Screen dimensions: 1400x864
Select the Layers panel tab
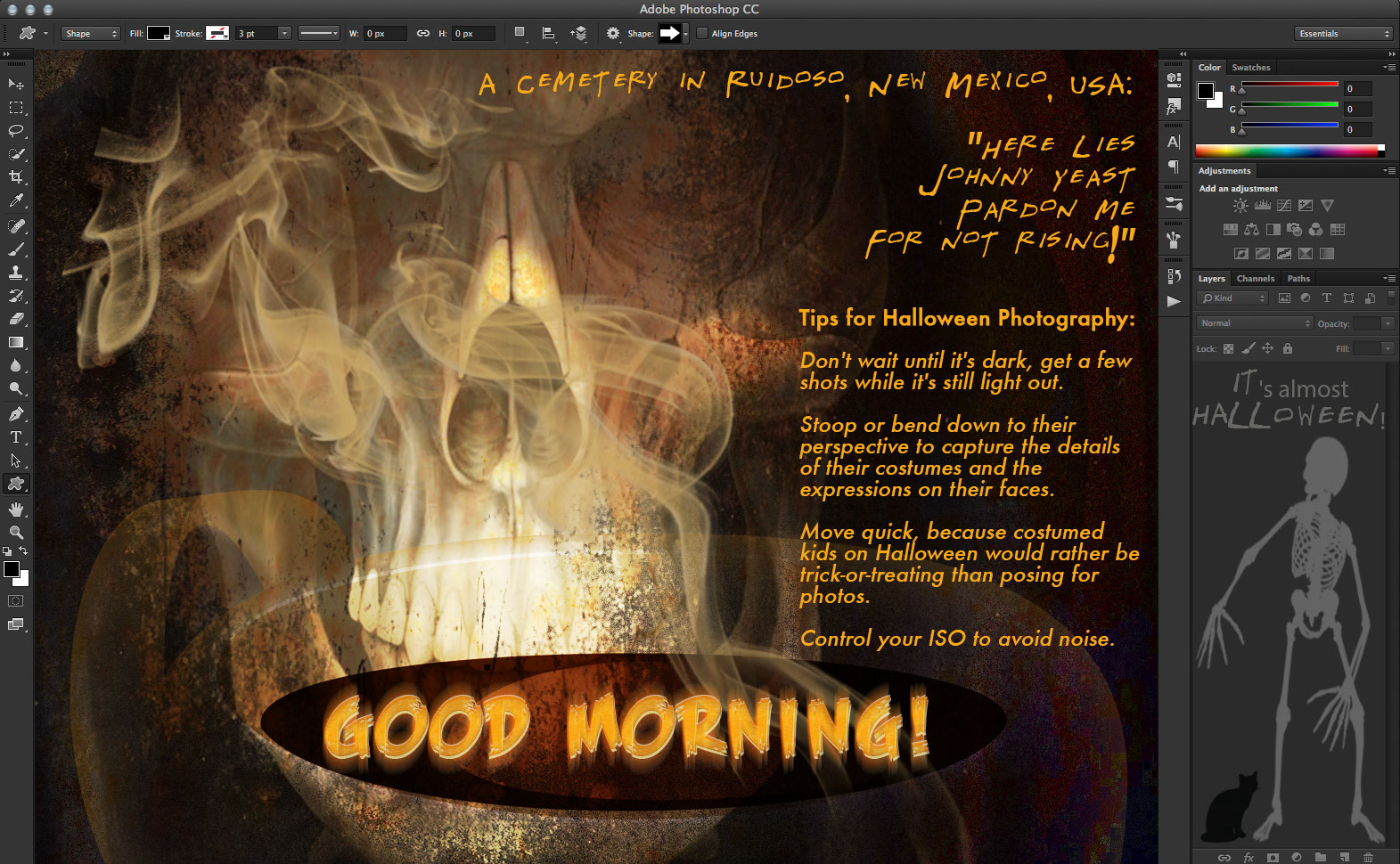(x=1211, y=279)
